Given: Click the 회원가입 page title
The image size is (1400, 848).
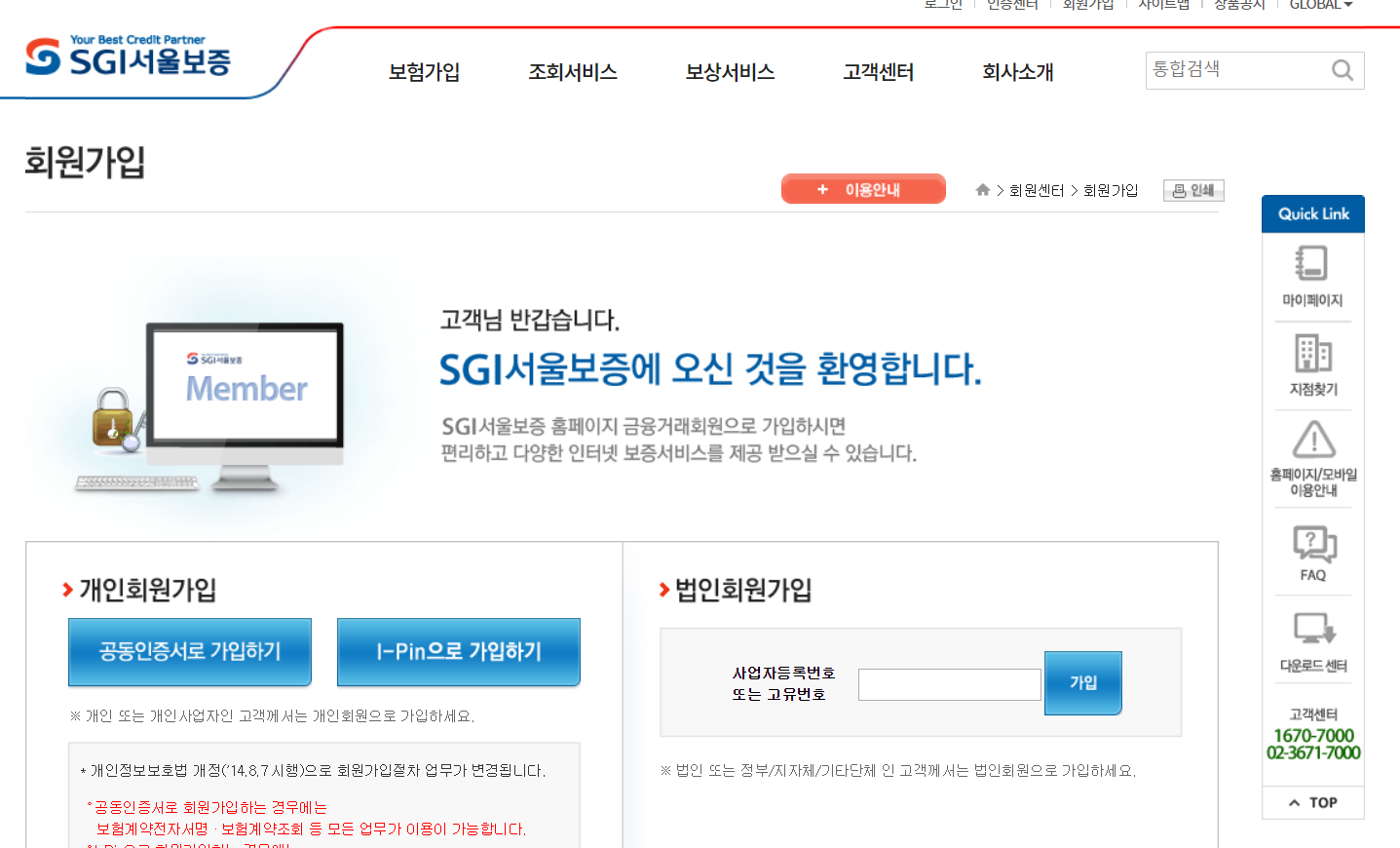Looking at the screenshot, I should pyautogui.click(x=85, y=162).
